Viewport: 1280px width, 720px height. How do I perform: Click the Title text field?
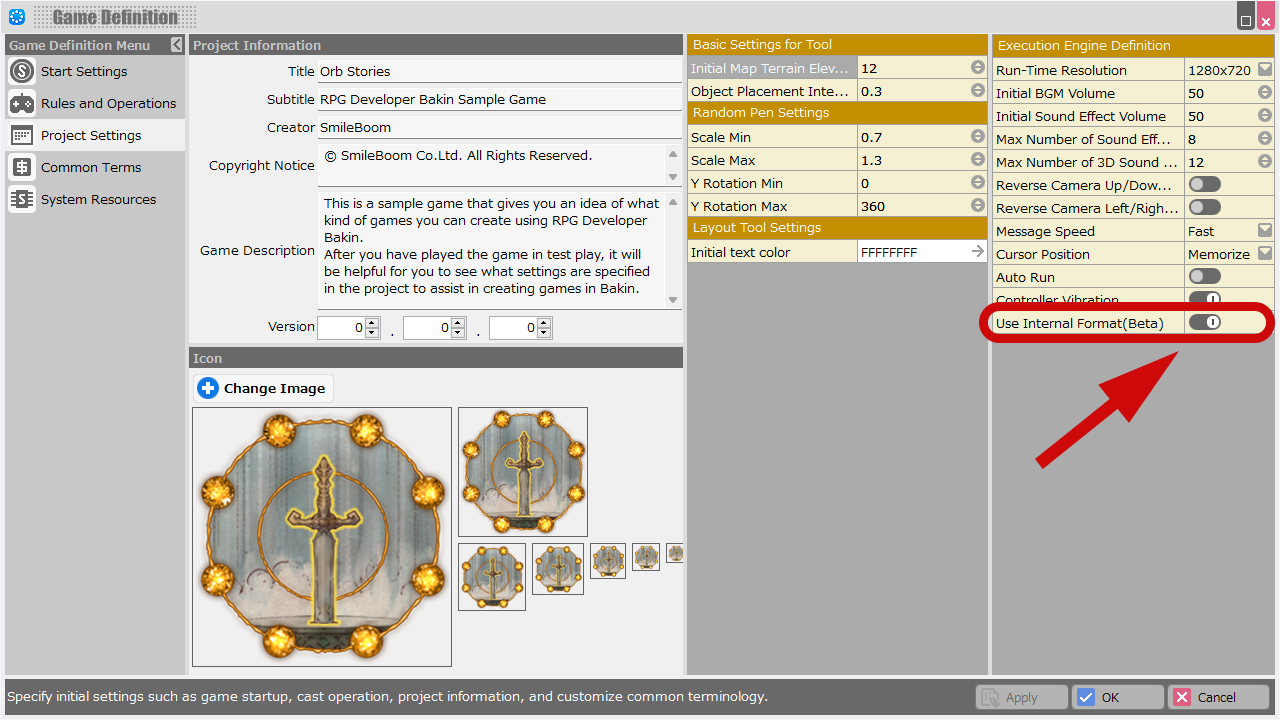[x=498, y=71]
